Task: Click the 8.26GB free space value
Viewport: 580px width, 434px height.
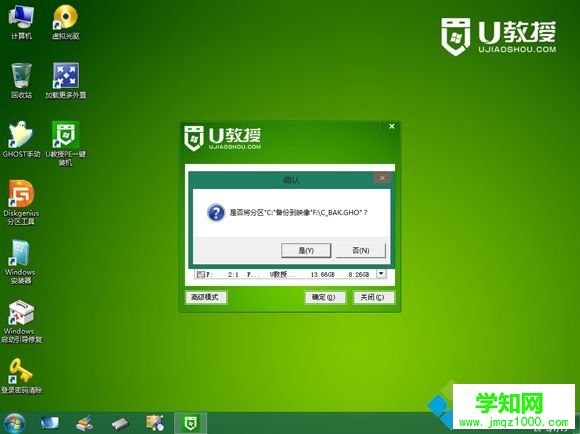Action: 358,275
